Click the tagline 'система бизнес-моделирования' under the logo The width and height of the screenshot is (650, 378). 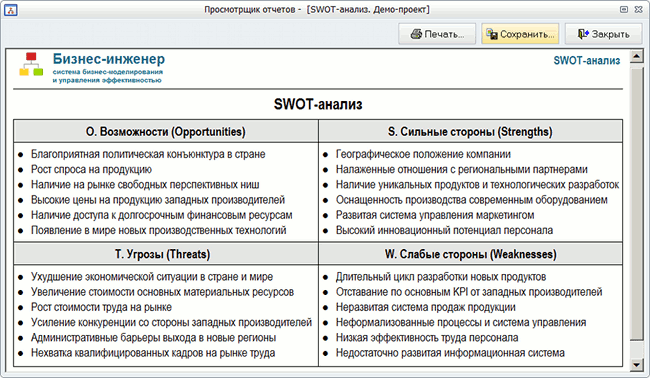point(108,72)
